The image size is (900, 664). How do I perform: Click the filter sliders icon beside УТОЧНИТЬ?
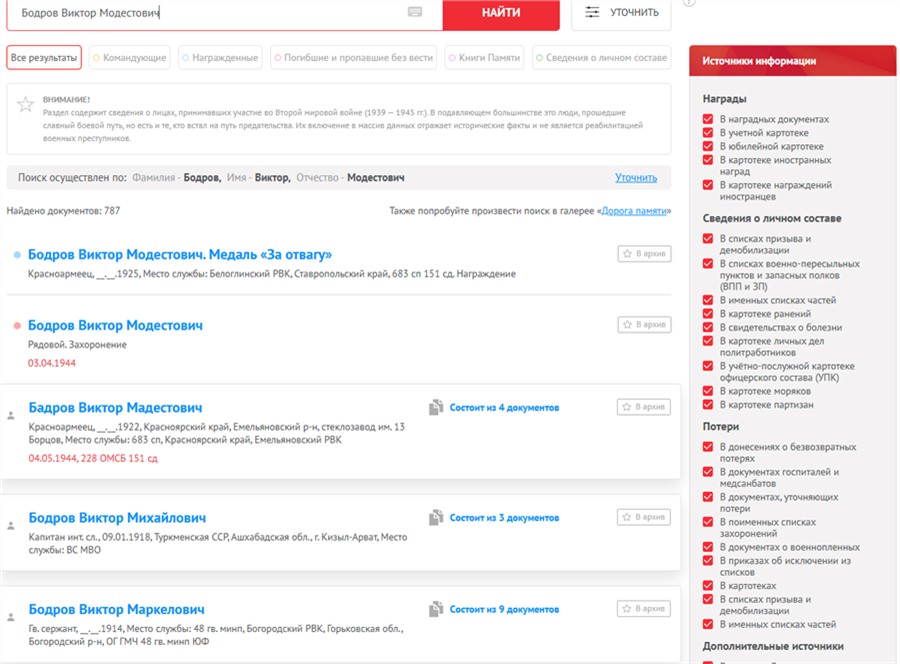pyautogui.click(x=592, y=12)
